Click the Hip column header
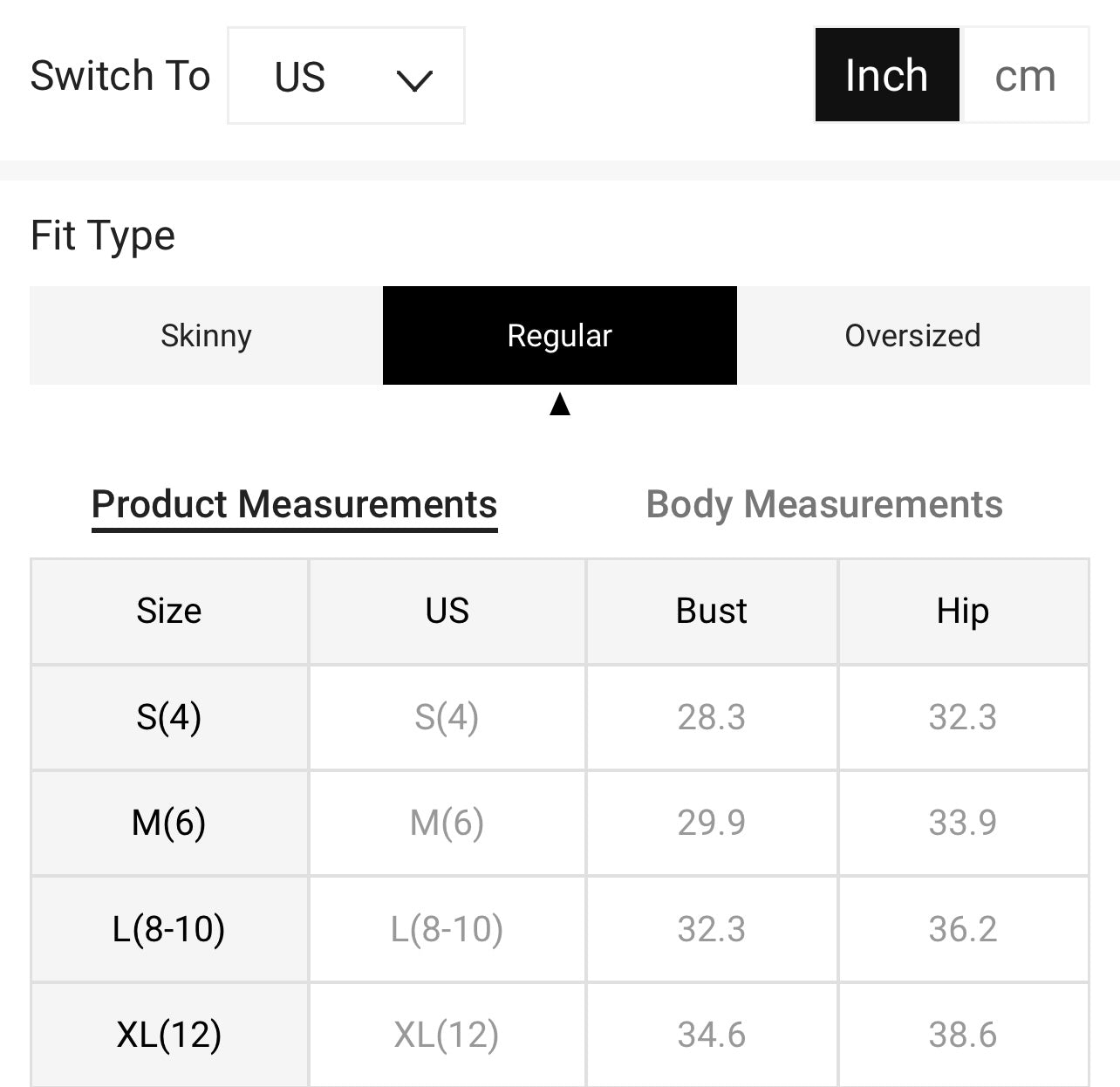 (962, 612)
